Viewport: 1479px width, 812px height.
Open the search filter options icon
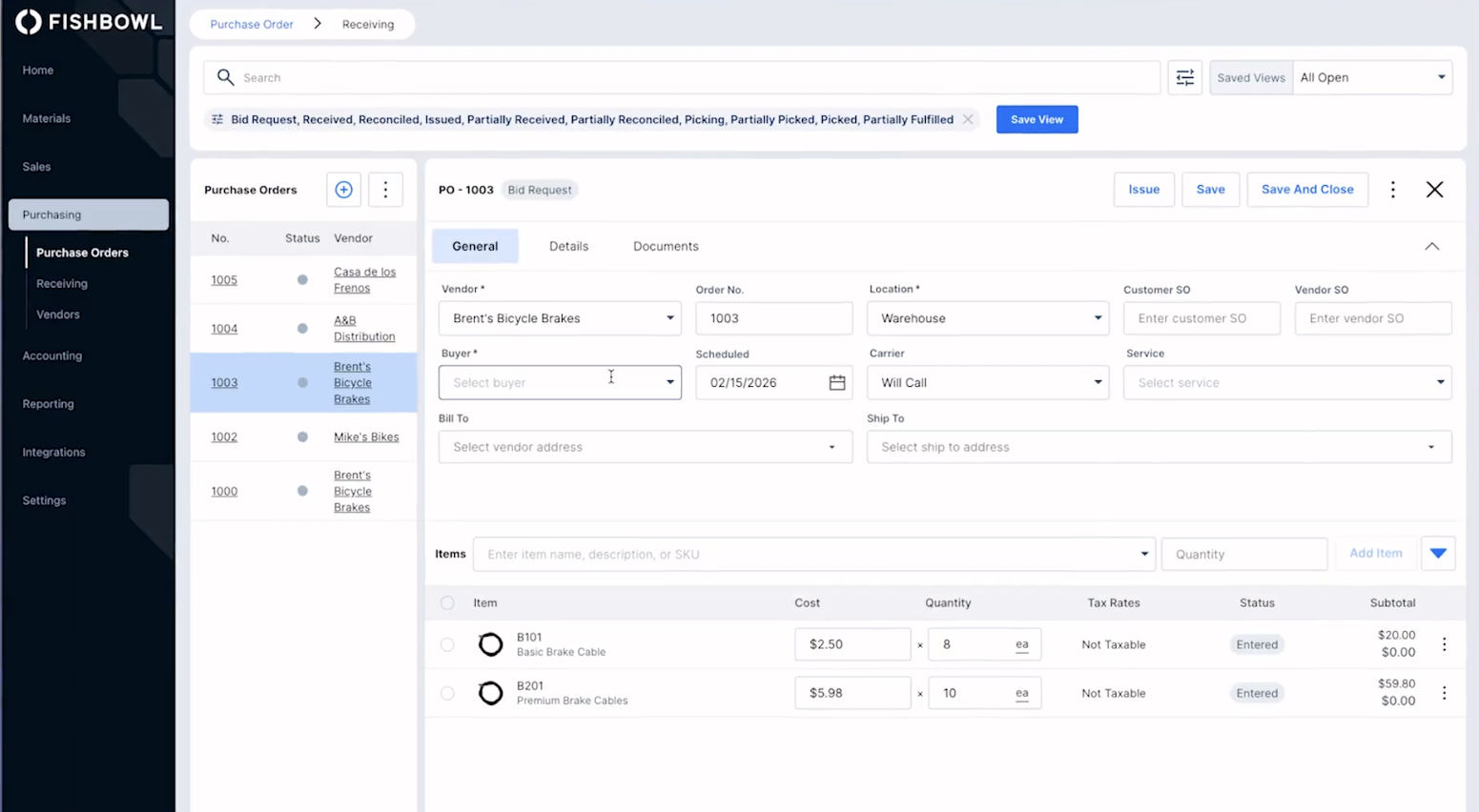pos(1184,77)
